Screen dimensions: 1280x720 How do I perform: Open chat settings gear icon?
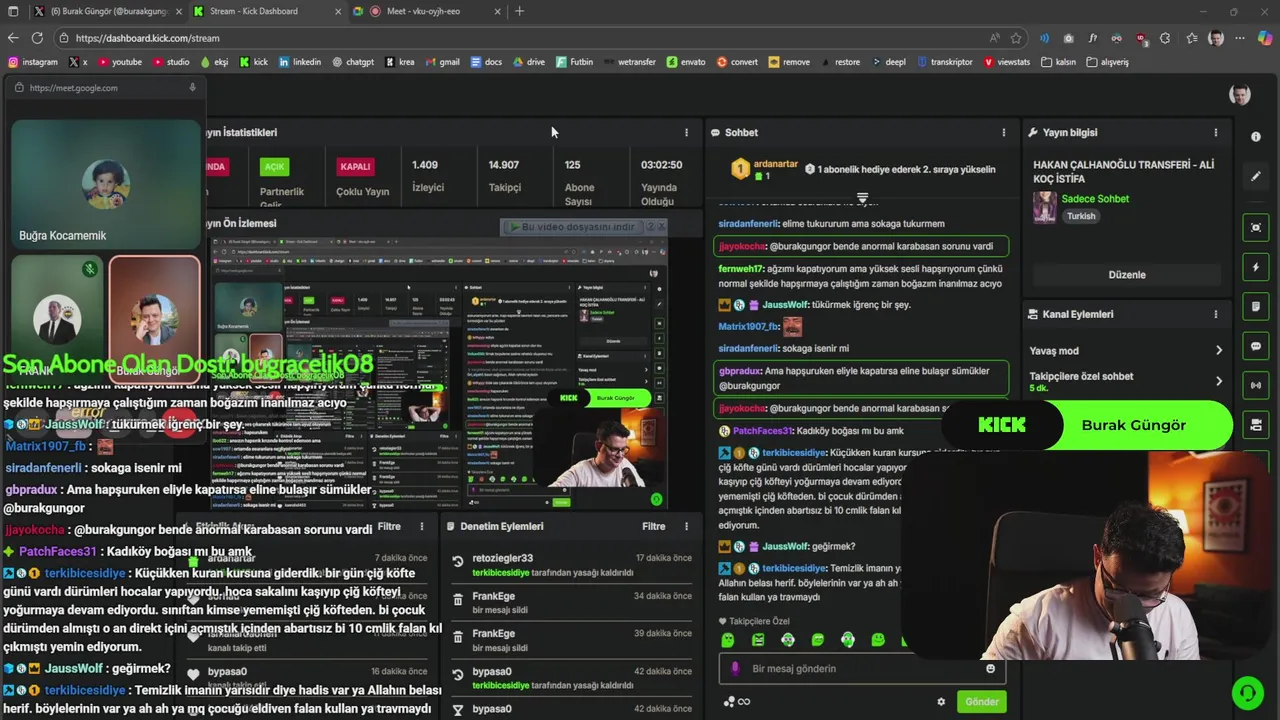[941, 702]
